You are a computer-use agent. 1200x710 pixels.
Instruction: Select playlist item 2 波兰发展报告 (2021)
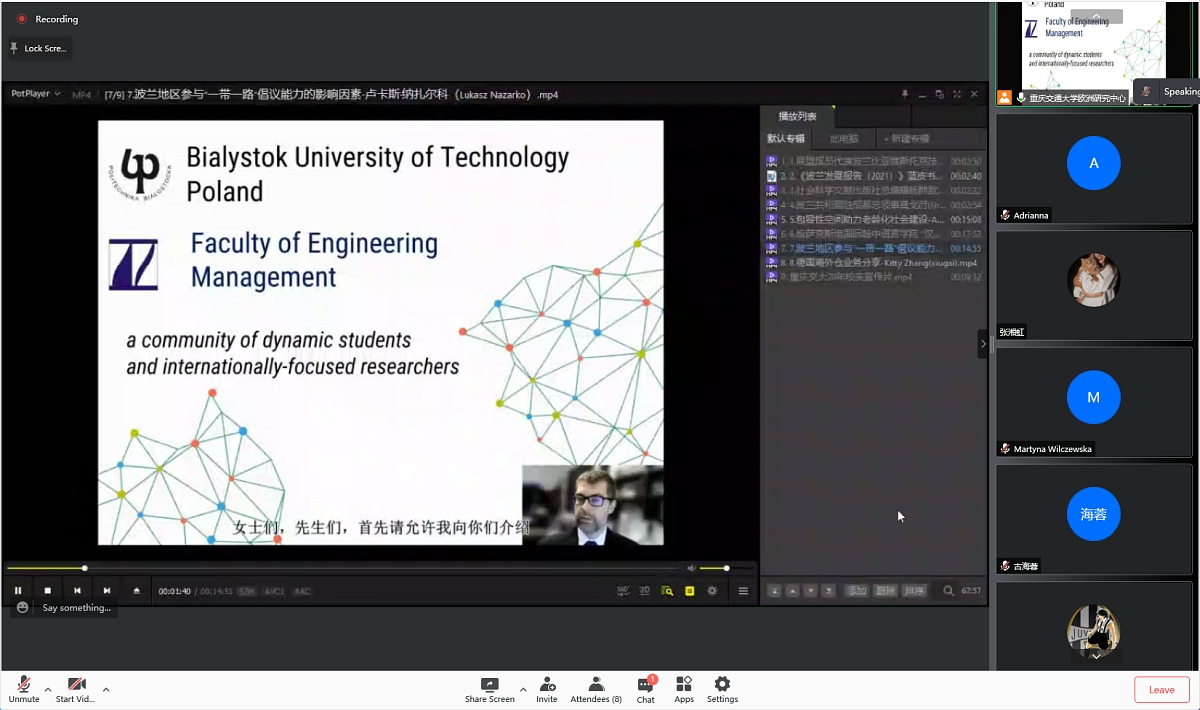pyautogui.click(x=874, y=175)
